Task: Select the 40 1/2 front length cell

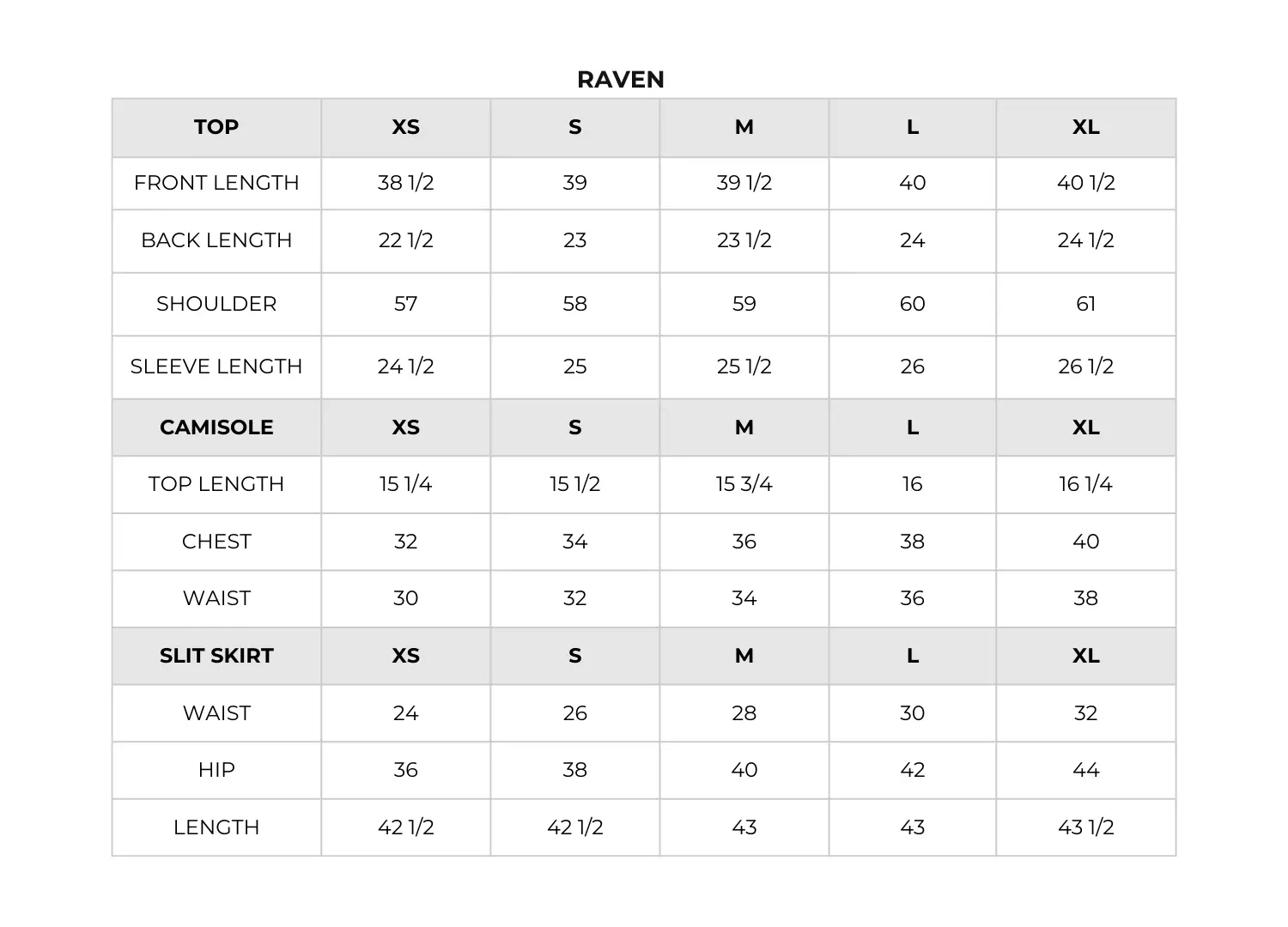Action: (1085, 183)
